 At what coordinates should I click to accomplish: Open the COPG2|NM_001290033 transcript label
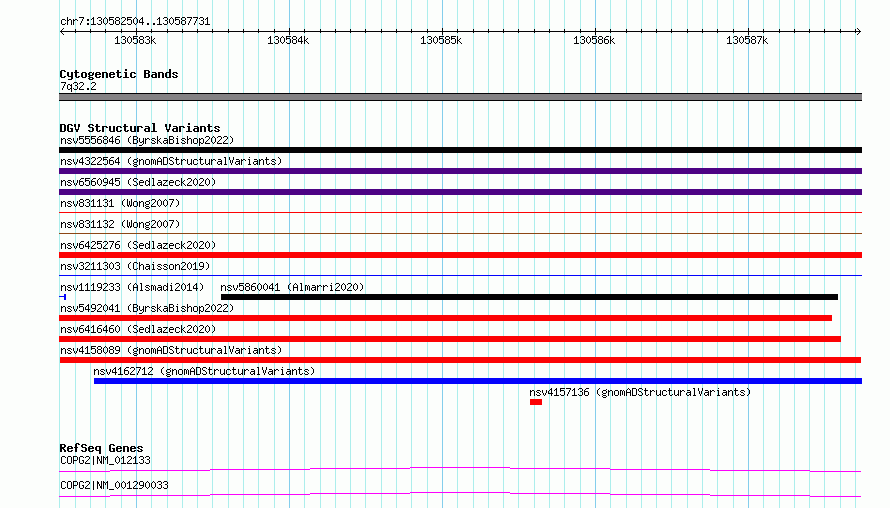tap(114, 485)
